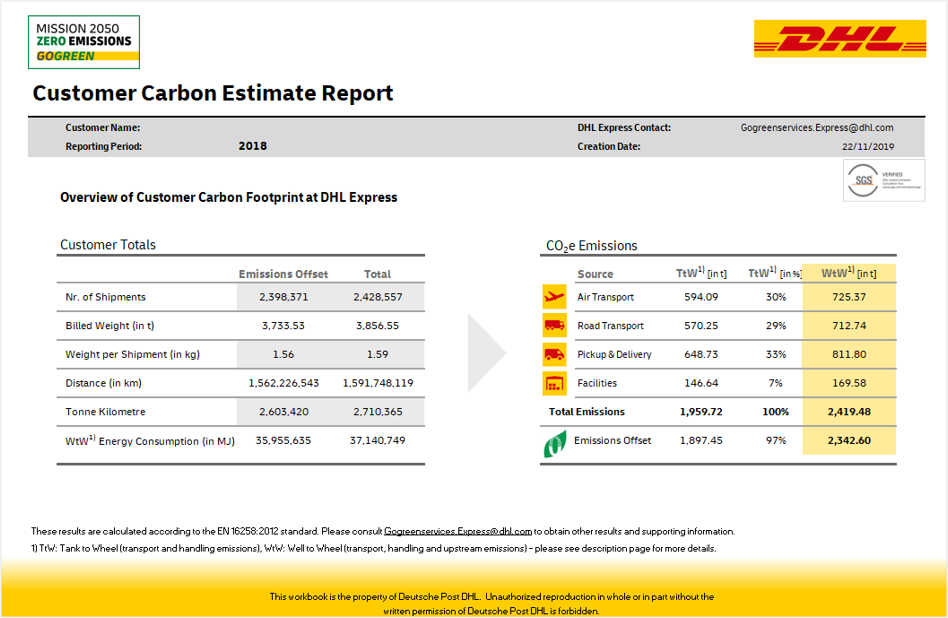Viewport: 948px width, 618px height.
Task: Select shipments offset value 2,398,371
Action: pyautogui.click(x=284, y=297)
